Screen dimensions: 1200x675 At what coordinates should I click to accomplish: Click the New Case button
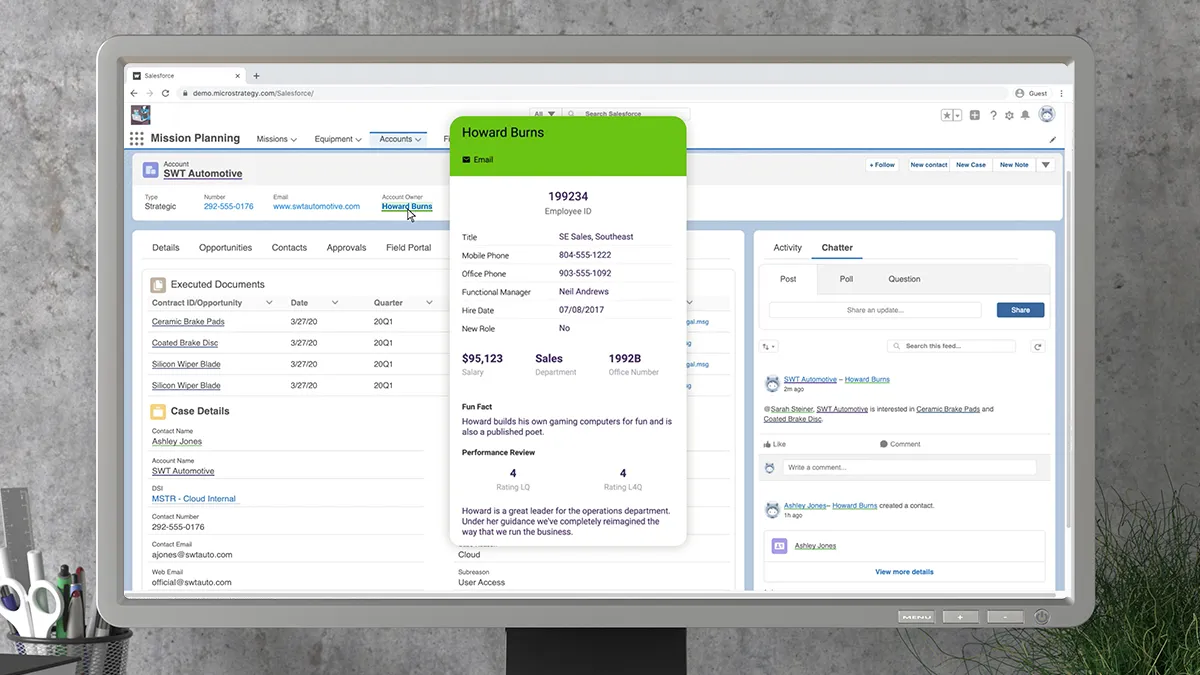coord(970,165)
